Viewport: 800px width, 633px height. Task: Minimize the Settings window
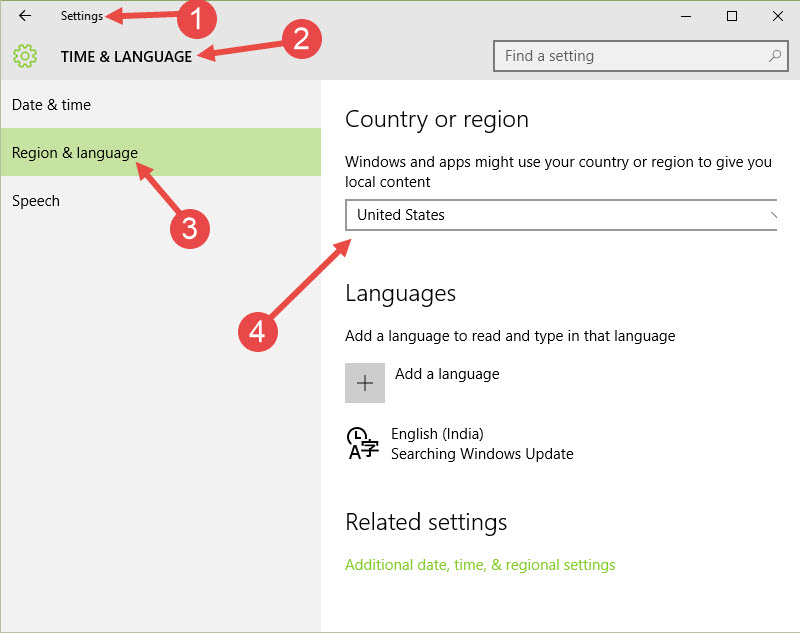[686, 16]
